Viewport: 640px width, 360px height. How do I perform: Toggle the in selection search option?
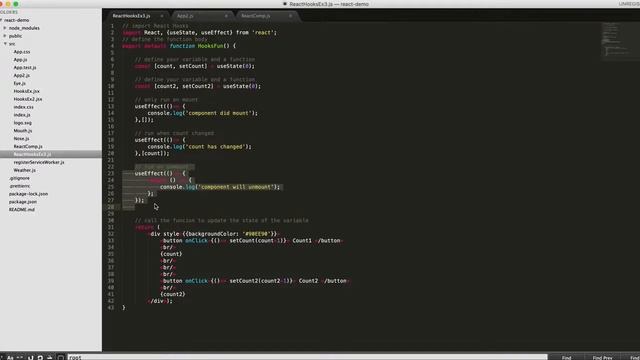(x=50, y=358)
